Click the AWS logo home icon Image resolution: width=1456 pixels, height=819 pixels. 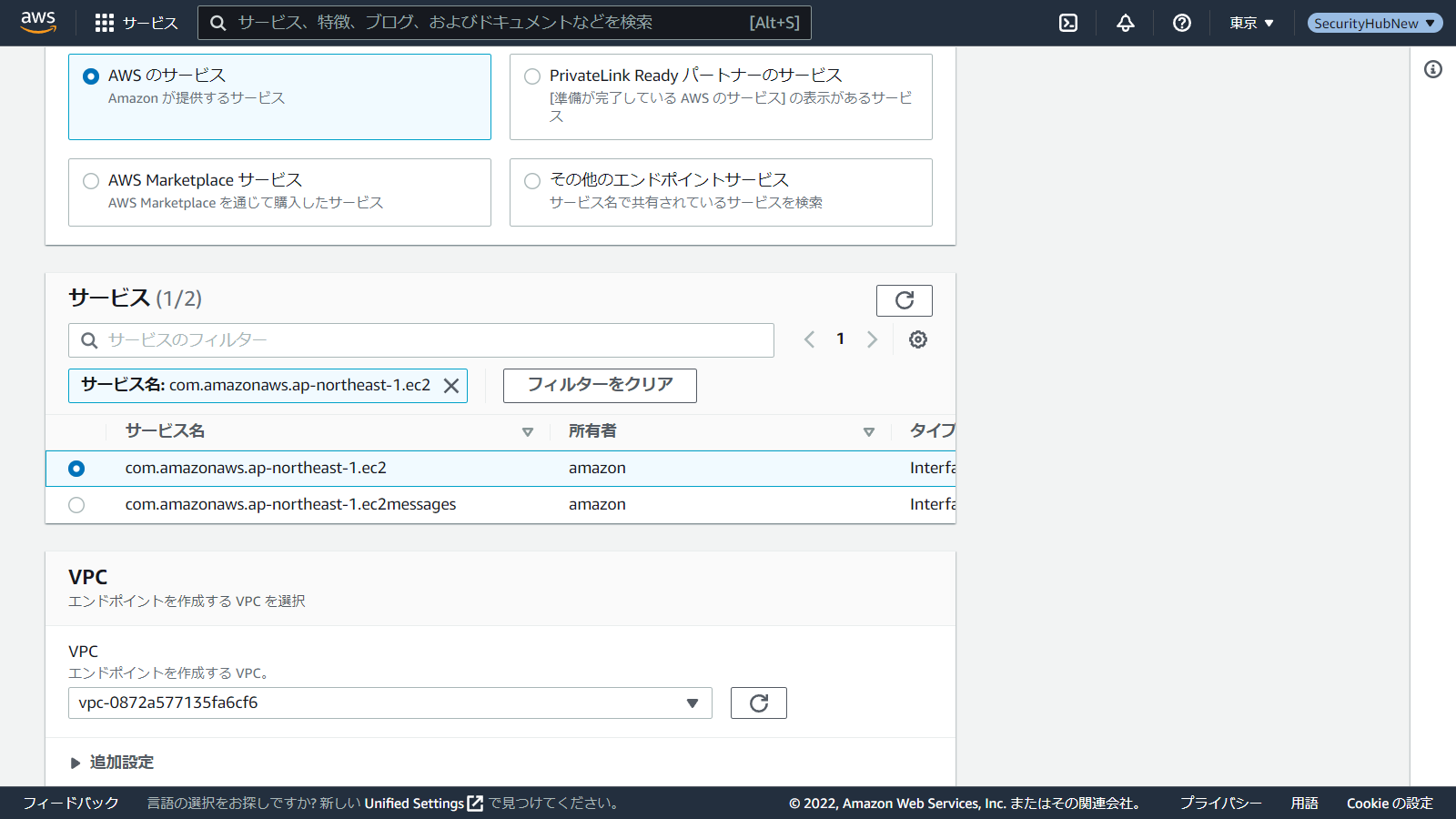point(38,22)
